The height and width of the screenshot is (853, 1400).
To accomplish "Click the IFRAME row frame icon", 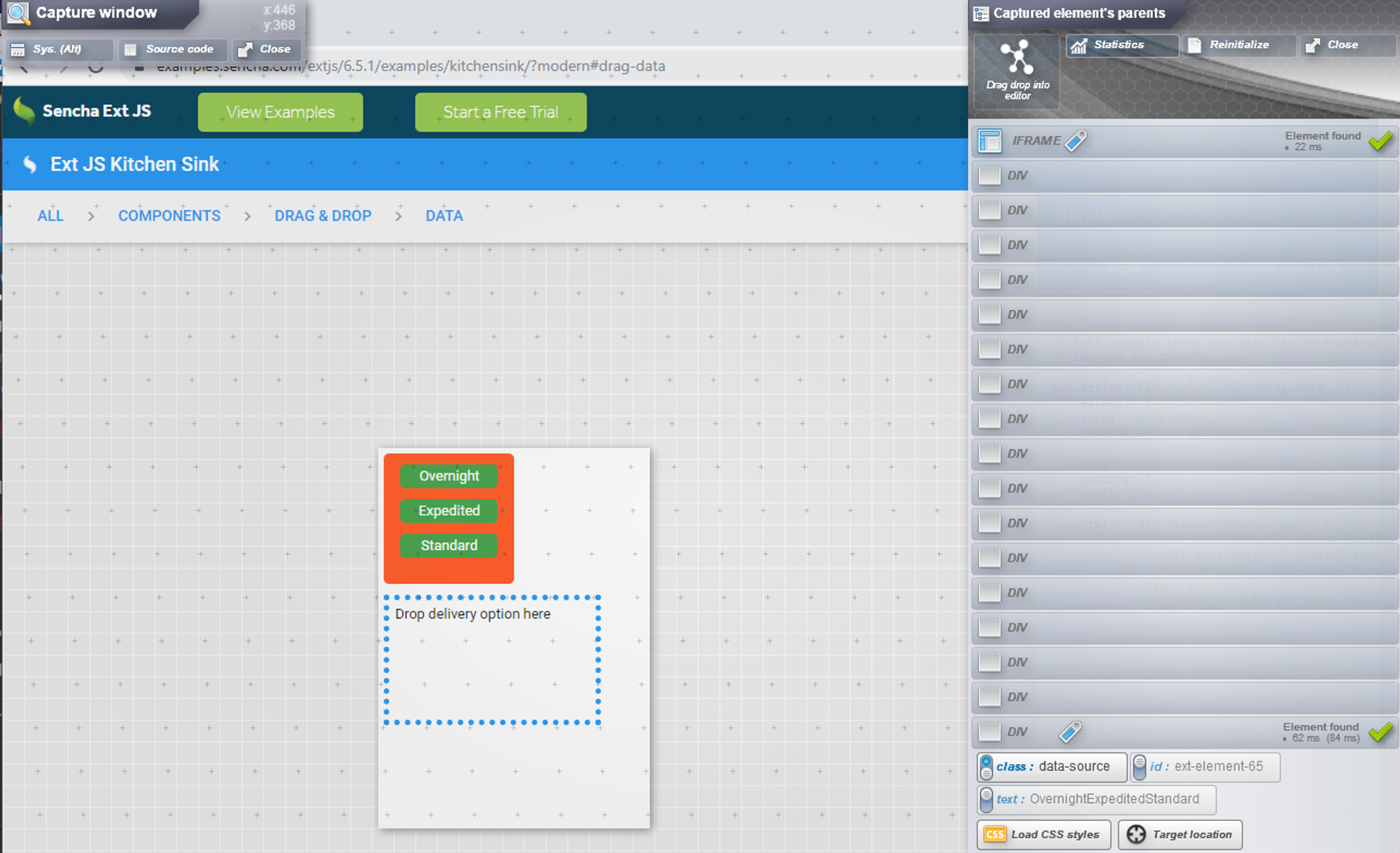I will point(990,141).
